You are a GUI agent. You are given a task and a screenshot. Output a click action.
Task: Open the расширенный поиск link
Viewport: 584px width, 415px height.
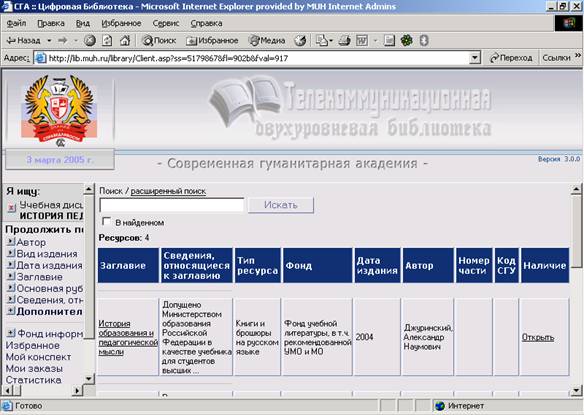pos(168,191)
